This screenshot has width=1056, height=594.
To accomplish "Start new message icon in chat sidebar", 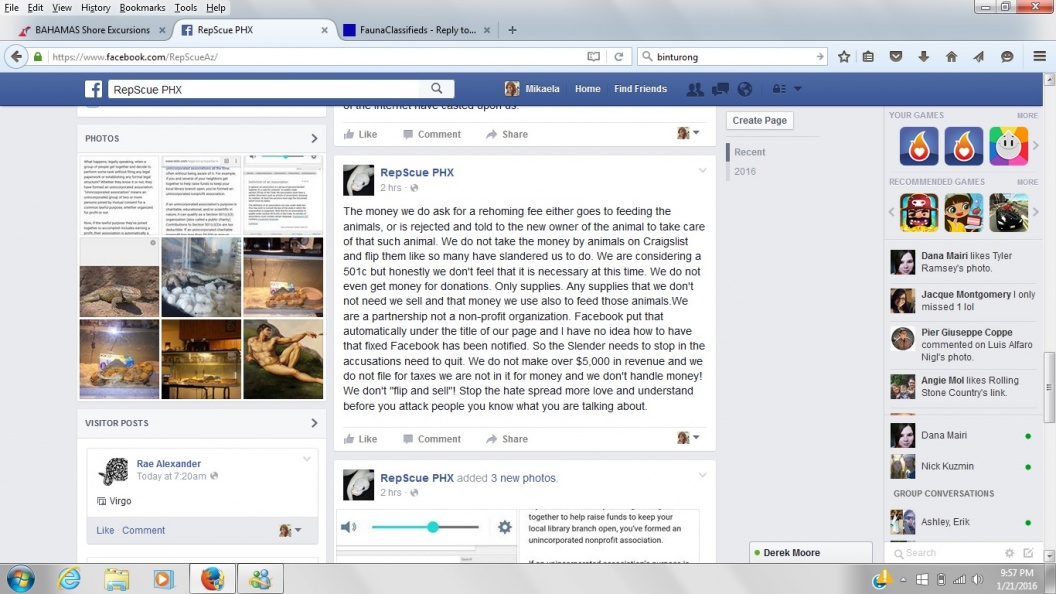I will (x=1028, y=553).
